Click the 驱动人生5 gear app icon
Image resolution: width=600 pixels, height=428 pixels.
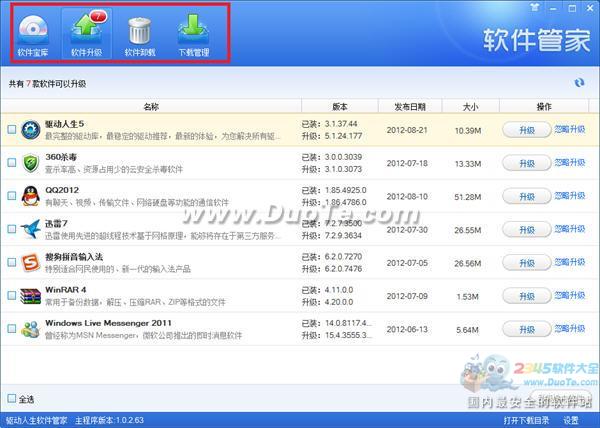(x=31, y=130)
